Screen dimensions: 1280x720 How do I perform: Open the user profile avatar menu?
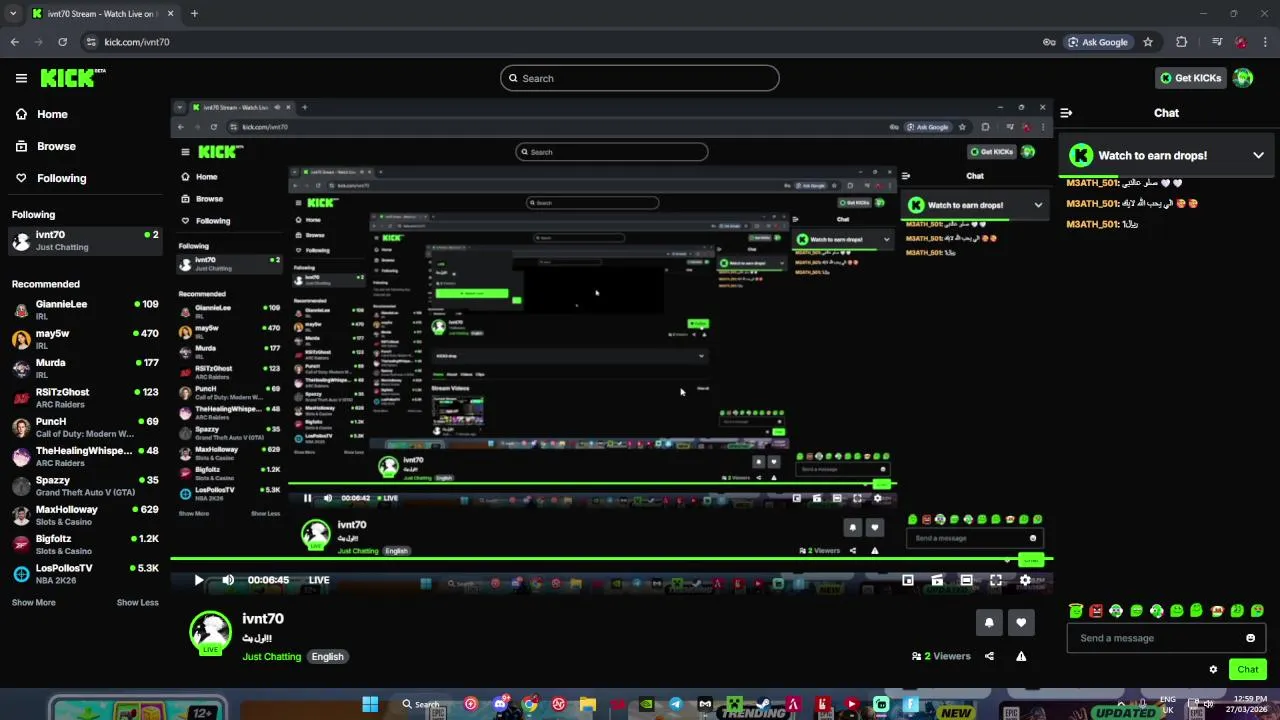pyautogui.click(x=1243, y=78)
